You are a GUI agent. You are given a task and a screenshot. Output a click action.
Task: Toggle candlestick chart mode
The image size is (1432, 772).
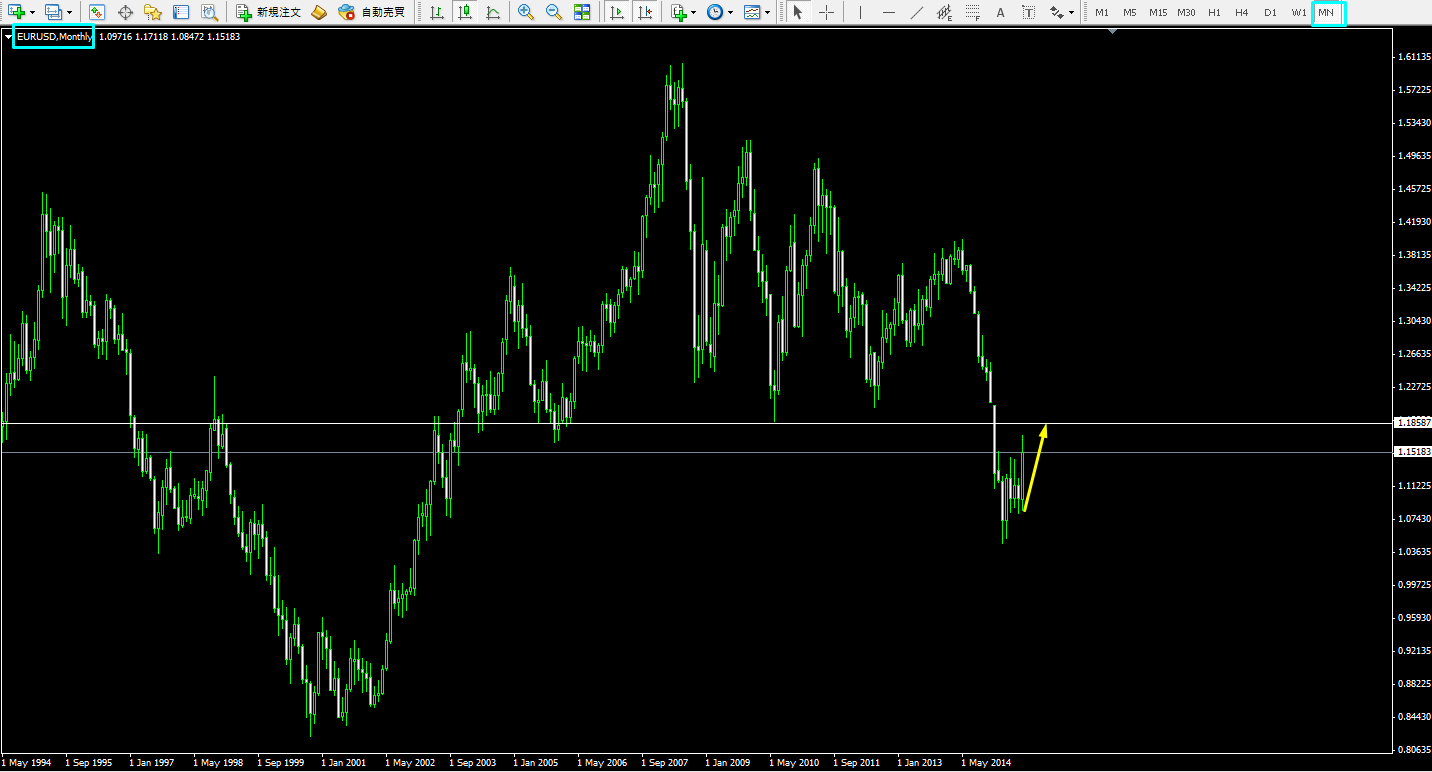[x=464, y=12]
